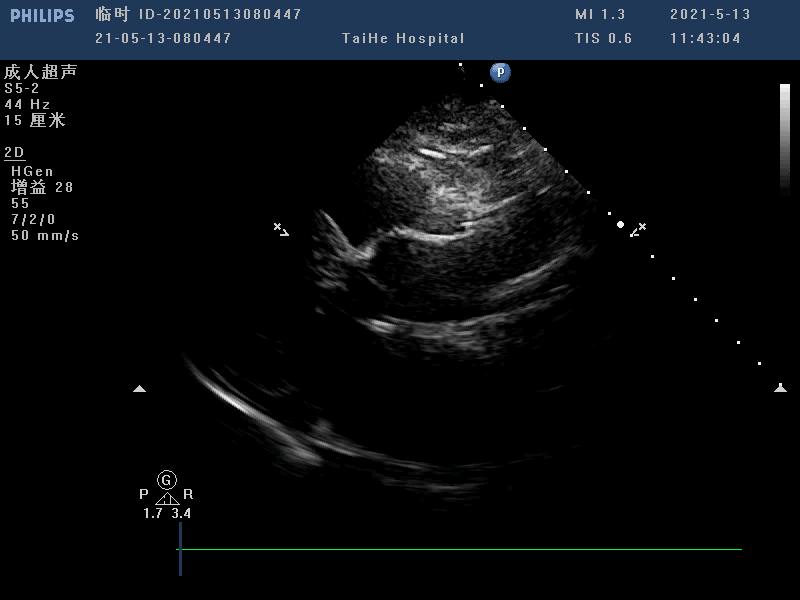The image size is (800, 600).
Task: Click the left caliper arrow marker
Action: 281,229
